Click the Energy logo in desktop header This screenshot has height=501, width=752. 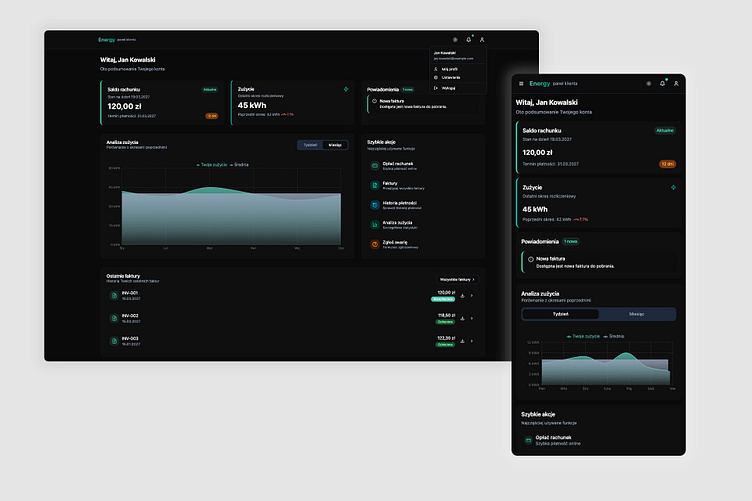(x=106, y=40)
